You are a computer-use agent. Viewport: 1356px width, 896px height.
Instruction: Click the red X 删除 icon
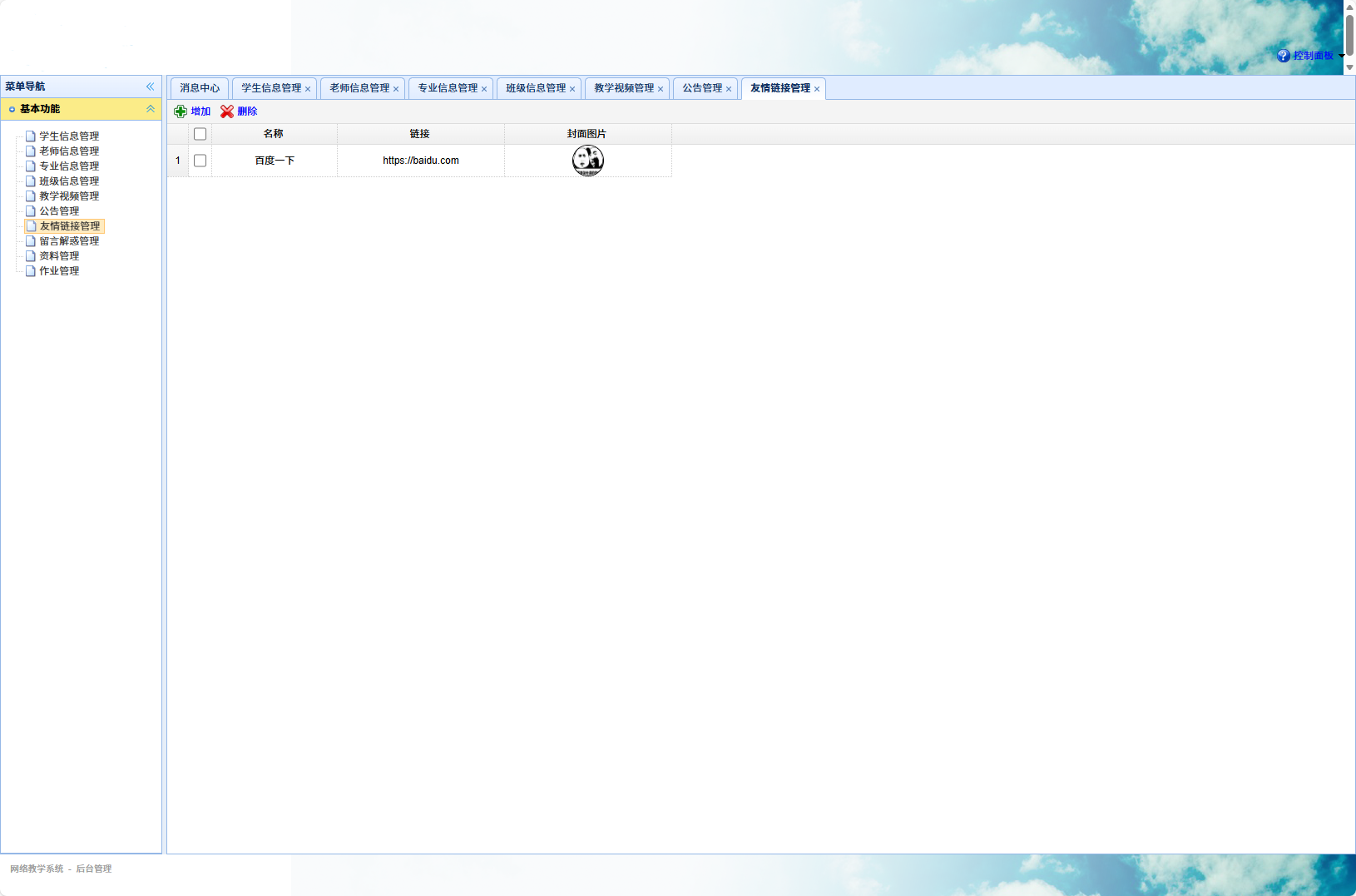coord(227,111)
